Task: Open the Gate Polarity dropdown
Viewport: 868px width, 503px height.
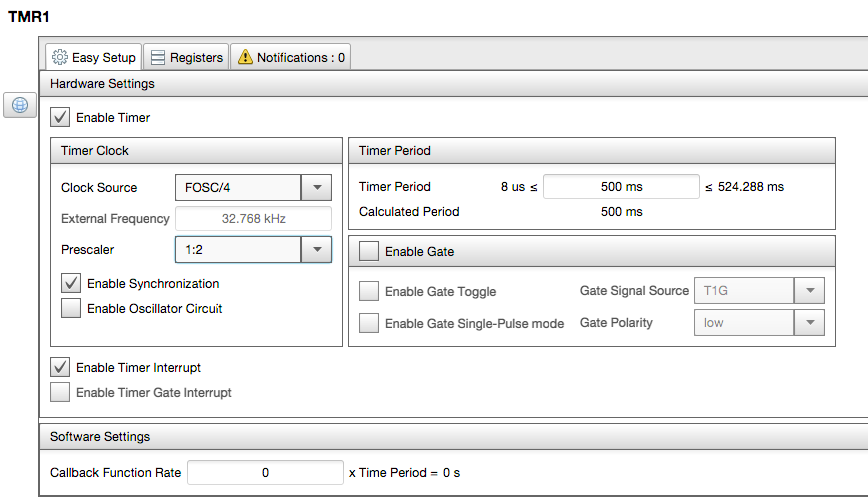Action: click(808, 323)
